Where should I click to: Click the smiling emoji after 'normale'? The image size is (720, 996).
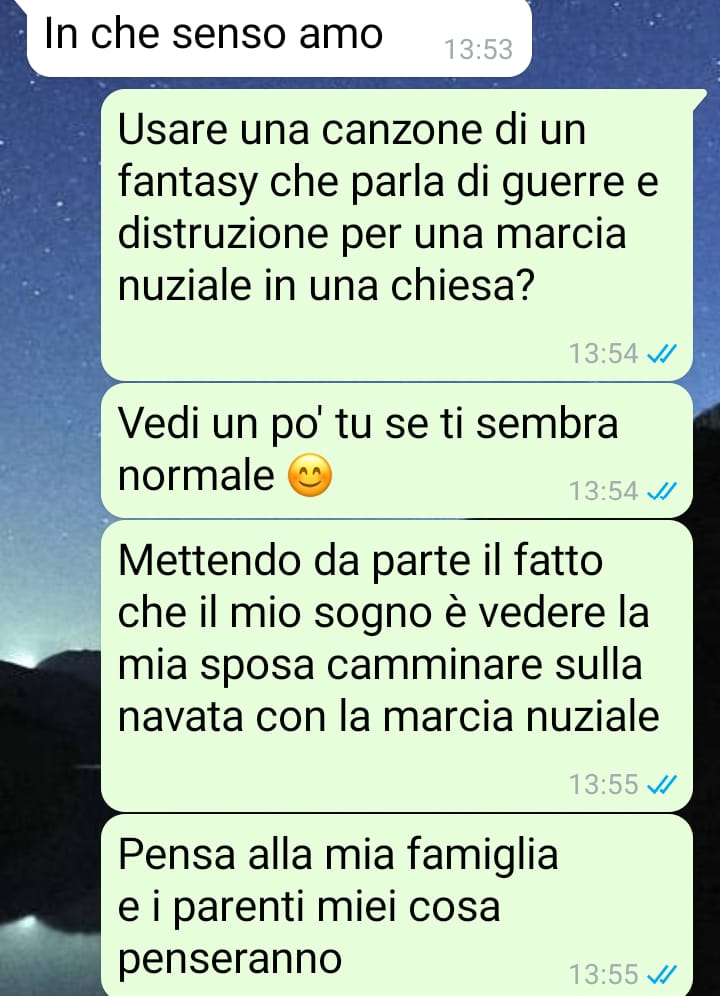pyautogui.click(x=309, y=475)
